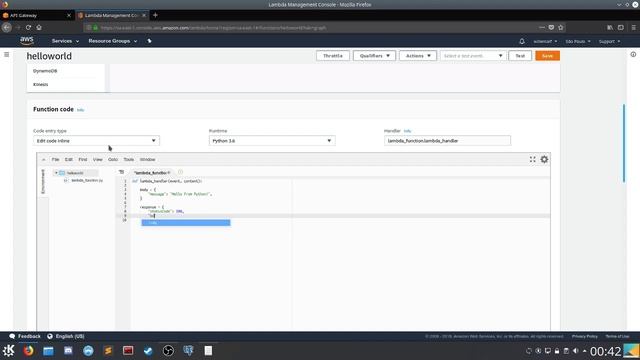Select the autocomplete suggestion in the code editor
Image resolution: width=640 pixels, height=360 pixels.
point(186,222)
